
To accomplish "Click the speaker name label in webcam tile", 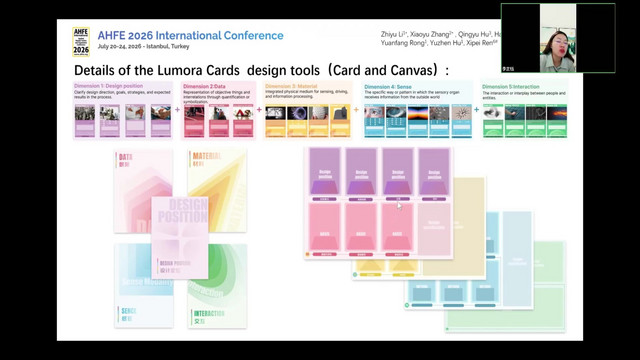I will (x=508, y=69).
